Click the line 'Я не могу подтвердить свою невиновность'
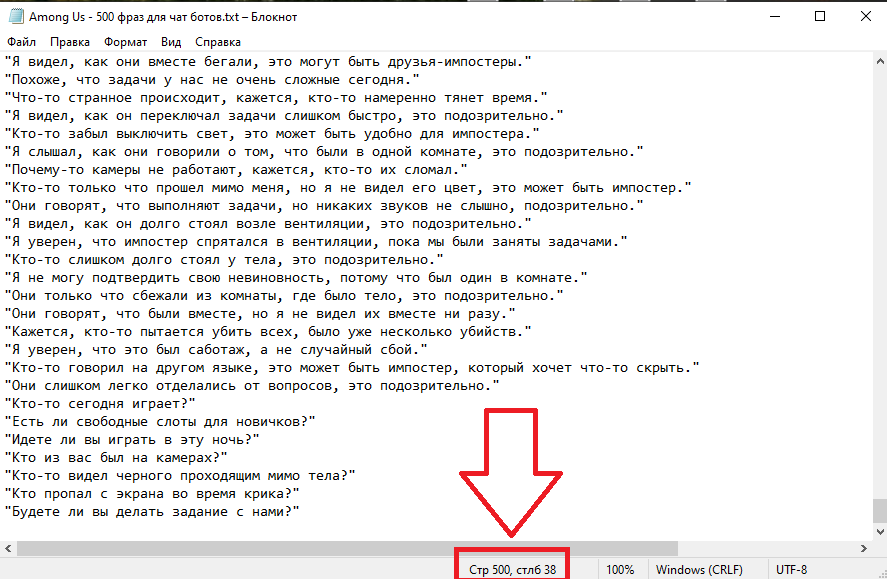 point(296,278)
